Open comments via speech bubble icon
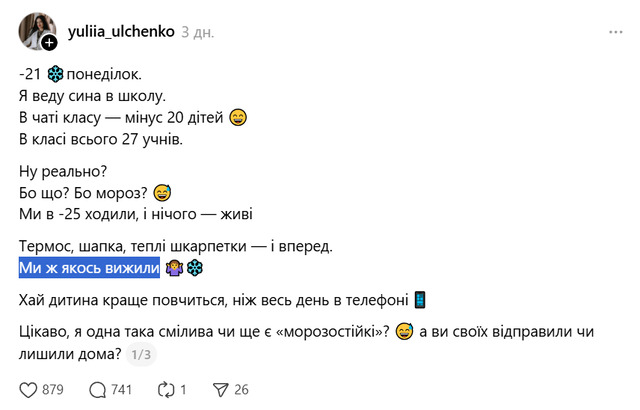The image size is (640, 410). 98,389
